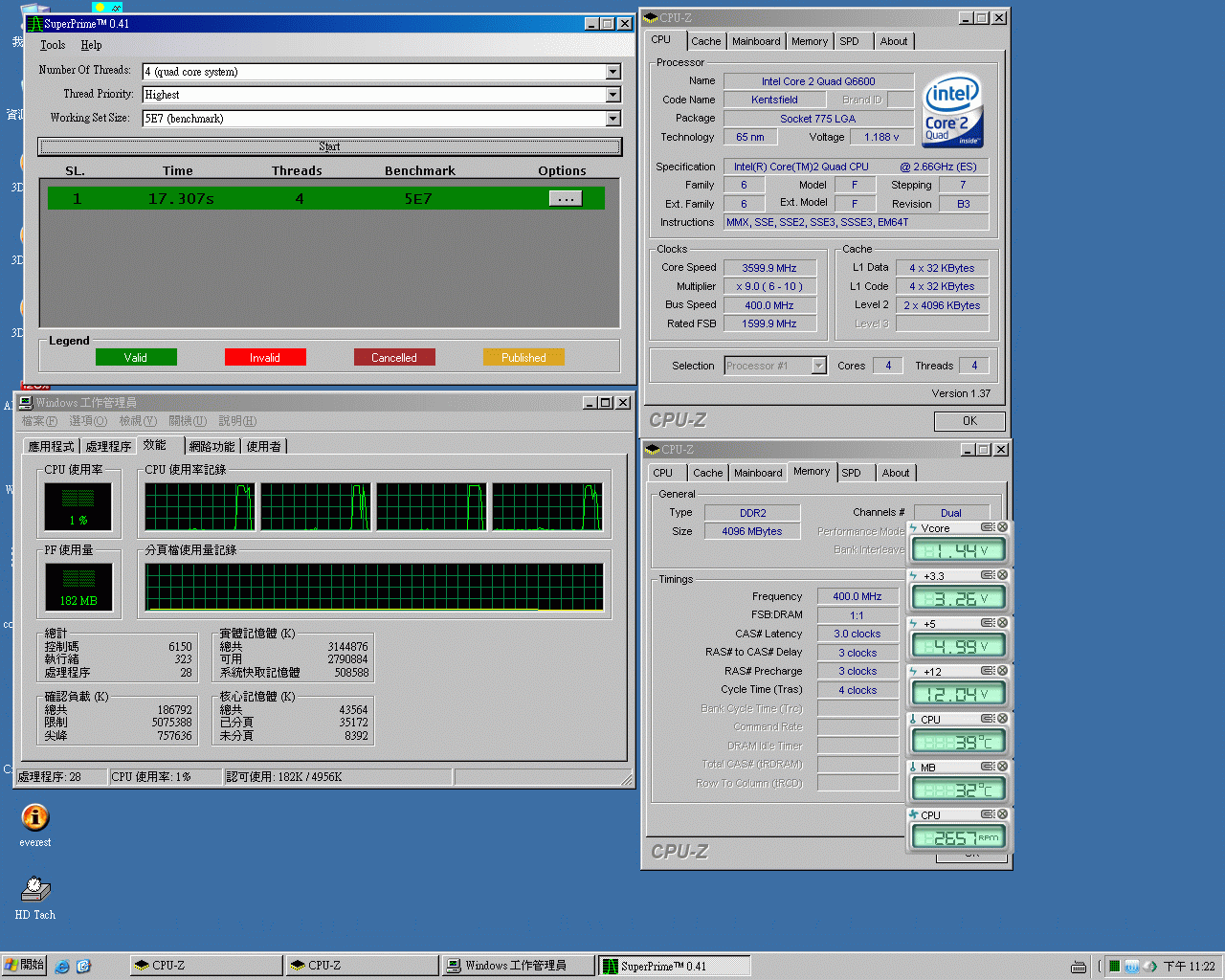Open the 檢視(V) menu in Task Manager
Viewport: 1225px width, 980px height.
(x=138, y=421)
